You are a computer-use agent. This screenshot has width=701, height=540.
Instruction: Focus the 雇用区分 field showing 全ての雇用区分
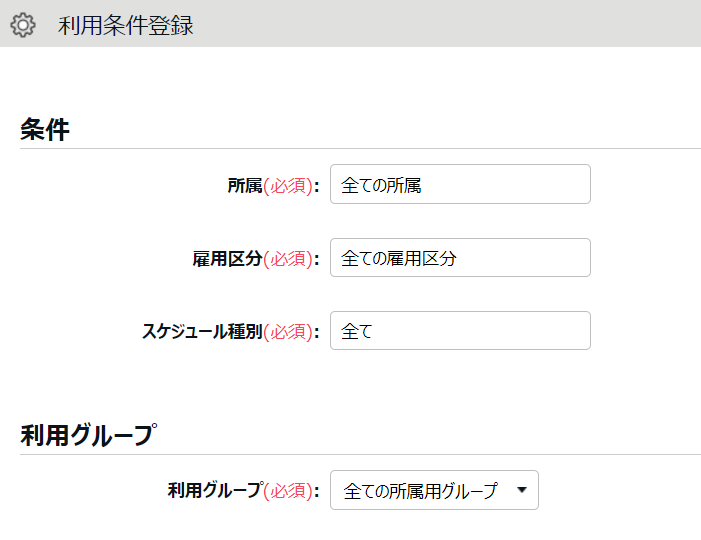point(460,257)
